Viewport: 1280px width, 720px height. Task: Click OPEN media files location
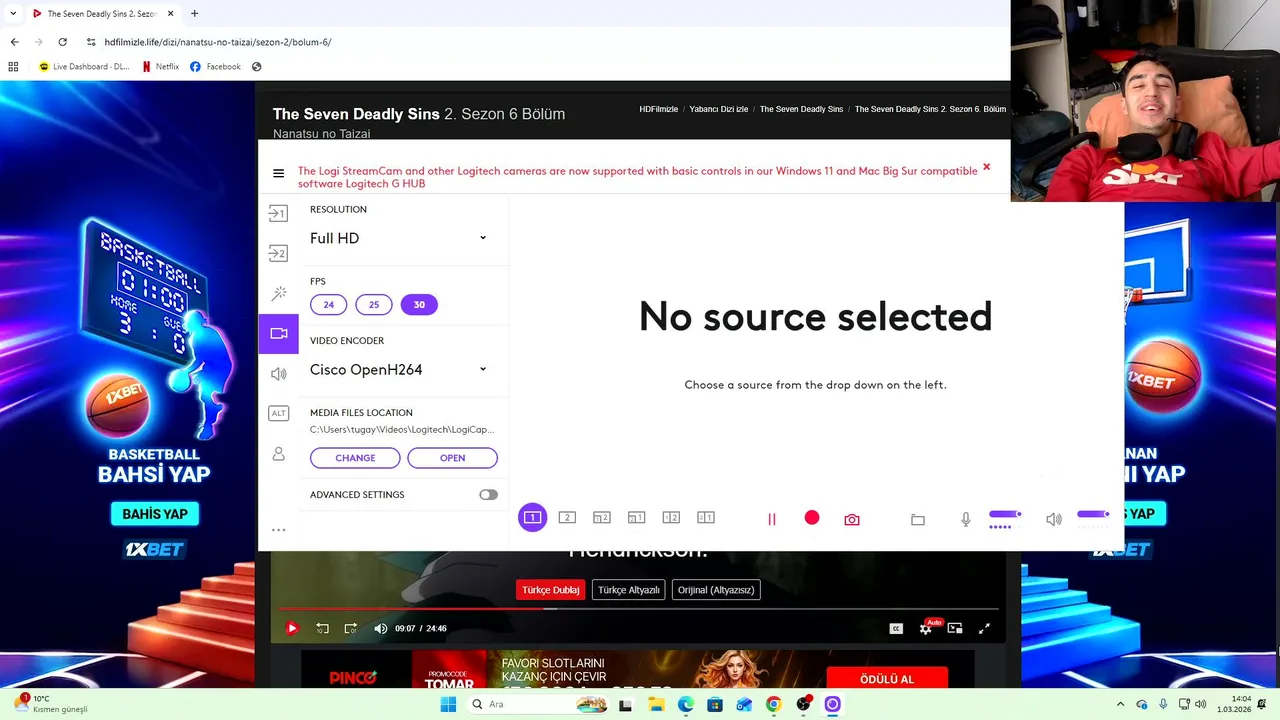tap(452, 458)
